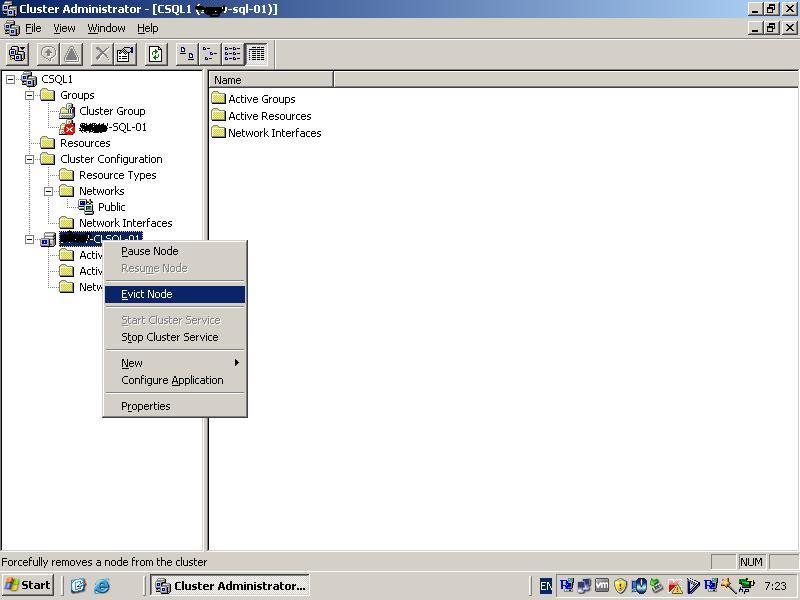Click the Refresh toolbar icon
This screenshot has width=800, height=600.
(x=156, y=54)
